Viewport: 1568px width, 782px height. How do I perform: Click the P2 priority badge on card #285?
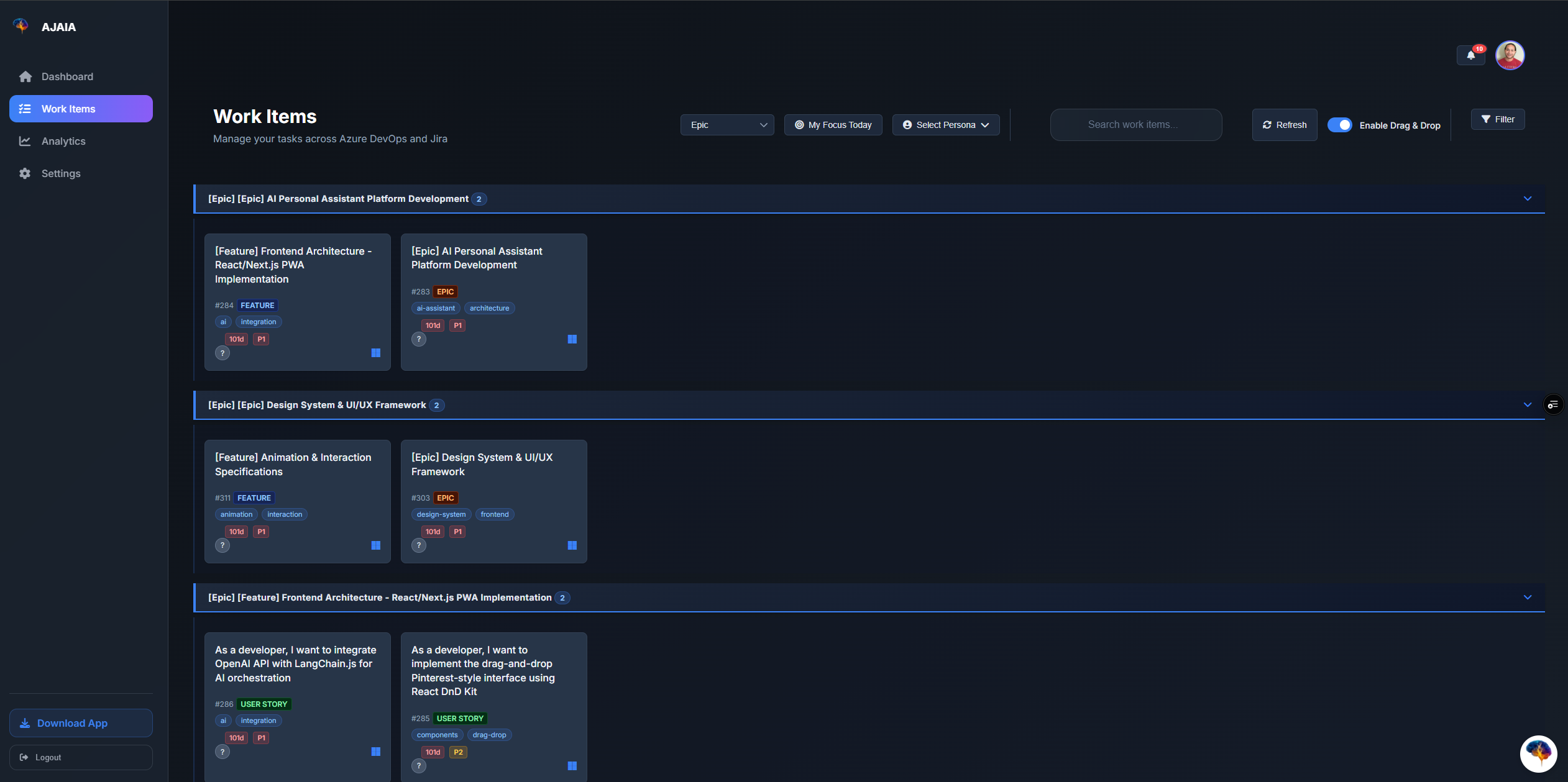pyautogui.click(x=458, y=752)
